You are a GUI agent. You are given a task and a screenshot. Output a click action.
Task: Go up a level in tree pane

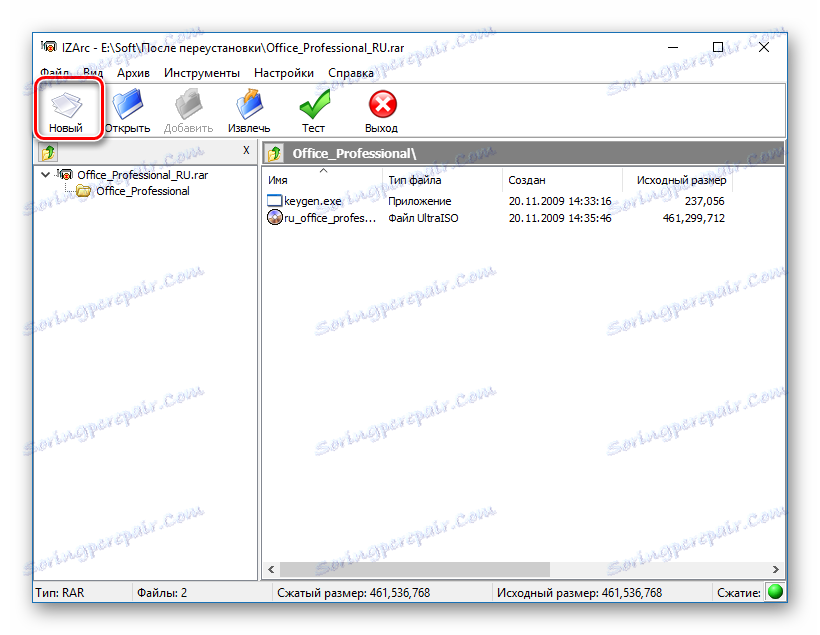pos(48,153)
